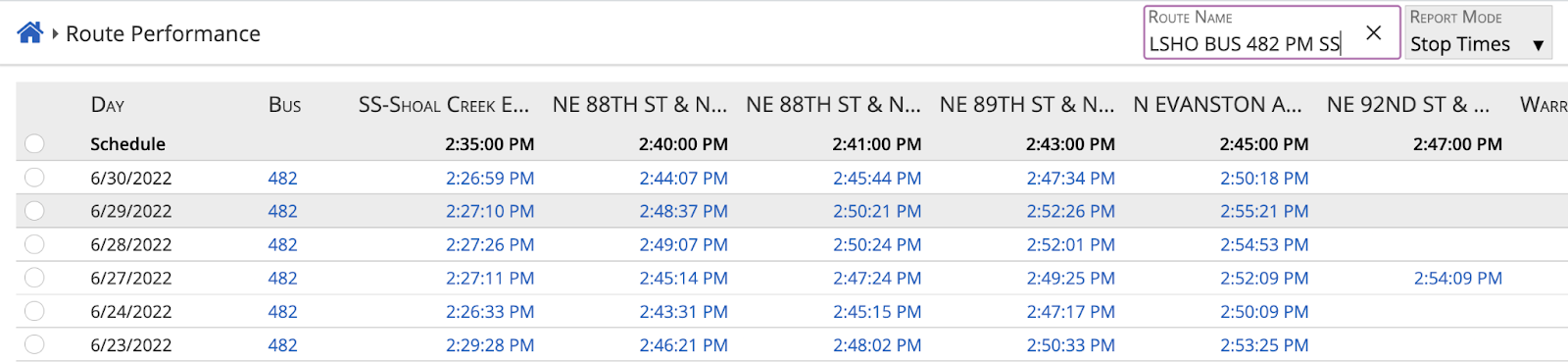Click scheduled time 2:35:00 PM
Screen dimensions: 1568x363
490,144
